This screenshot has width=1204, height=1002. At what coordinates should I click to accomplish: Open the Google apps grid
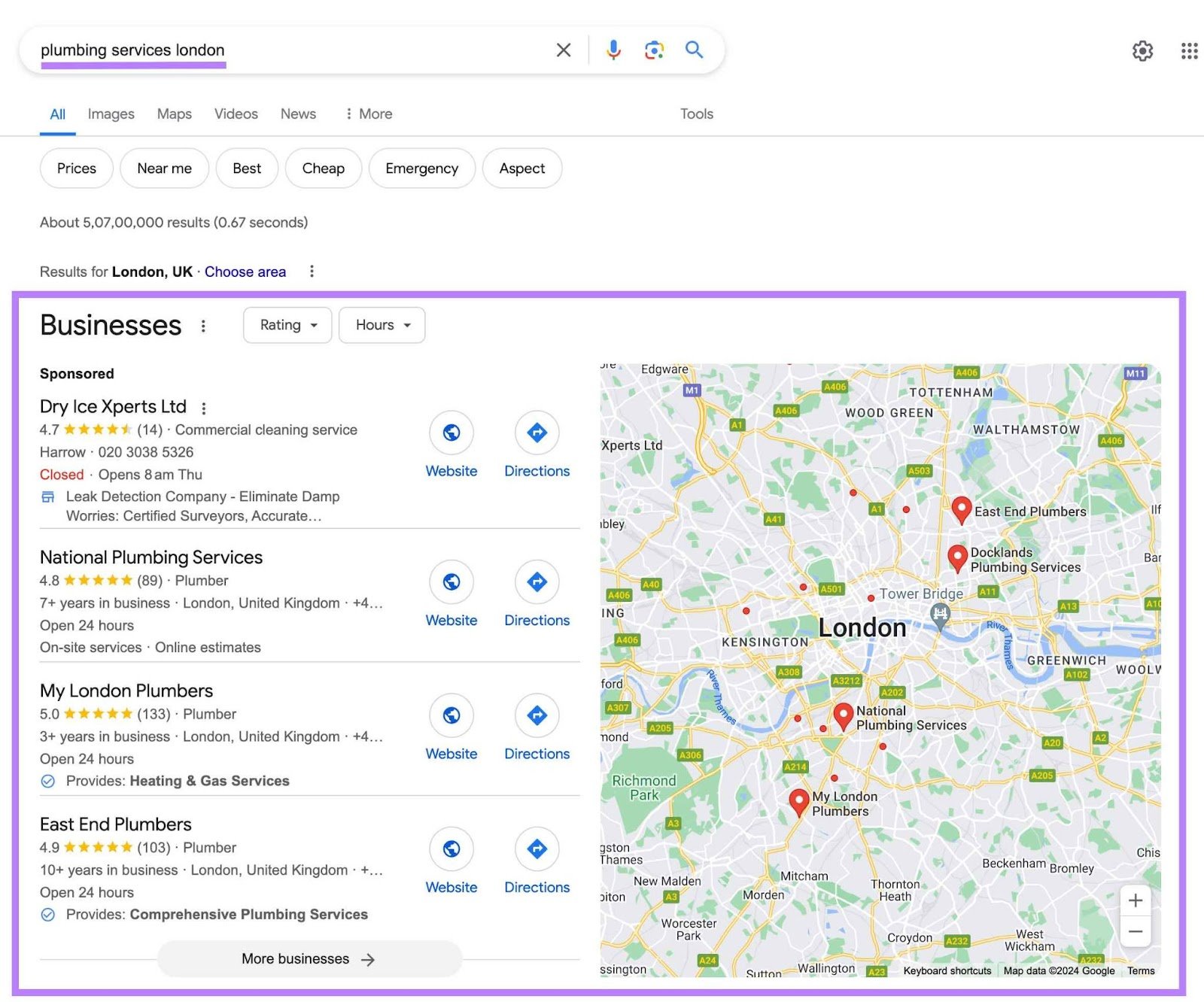1187,51
